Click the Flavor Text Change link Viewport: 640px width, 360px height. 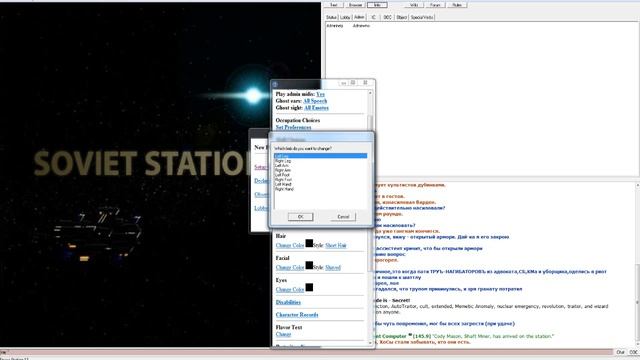pyautogui.click(x=283, y=334)
